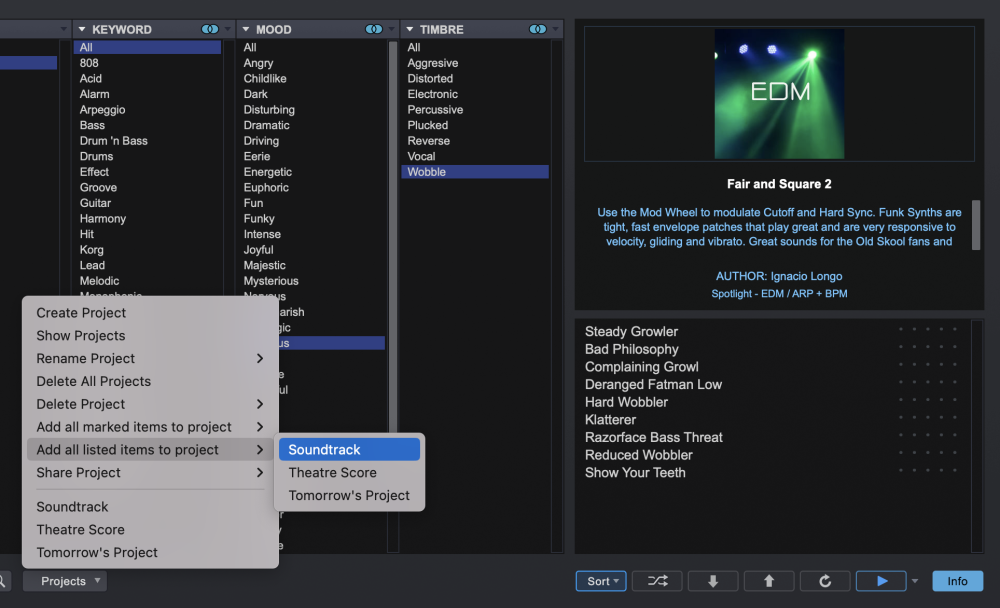This screenshot has height=608, width=1000.
Task: Choose Soundtrack in the submenu
Action: click(349, 450)
